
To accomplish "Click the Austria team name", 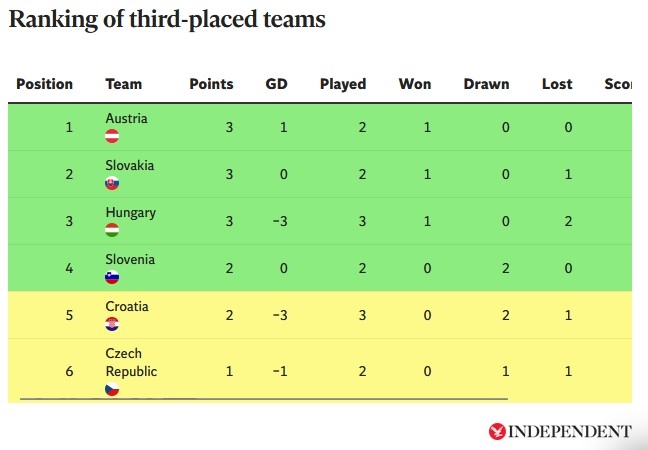I will [126, 118].
